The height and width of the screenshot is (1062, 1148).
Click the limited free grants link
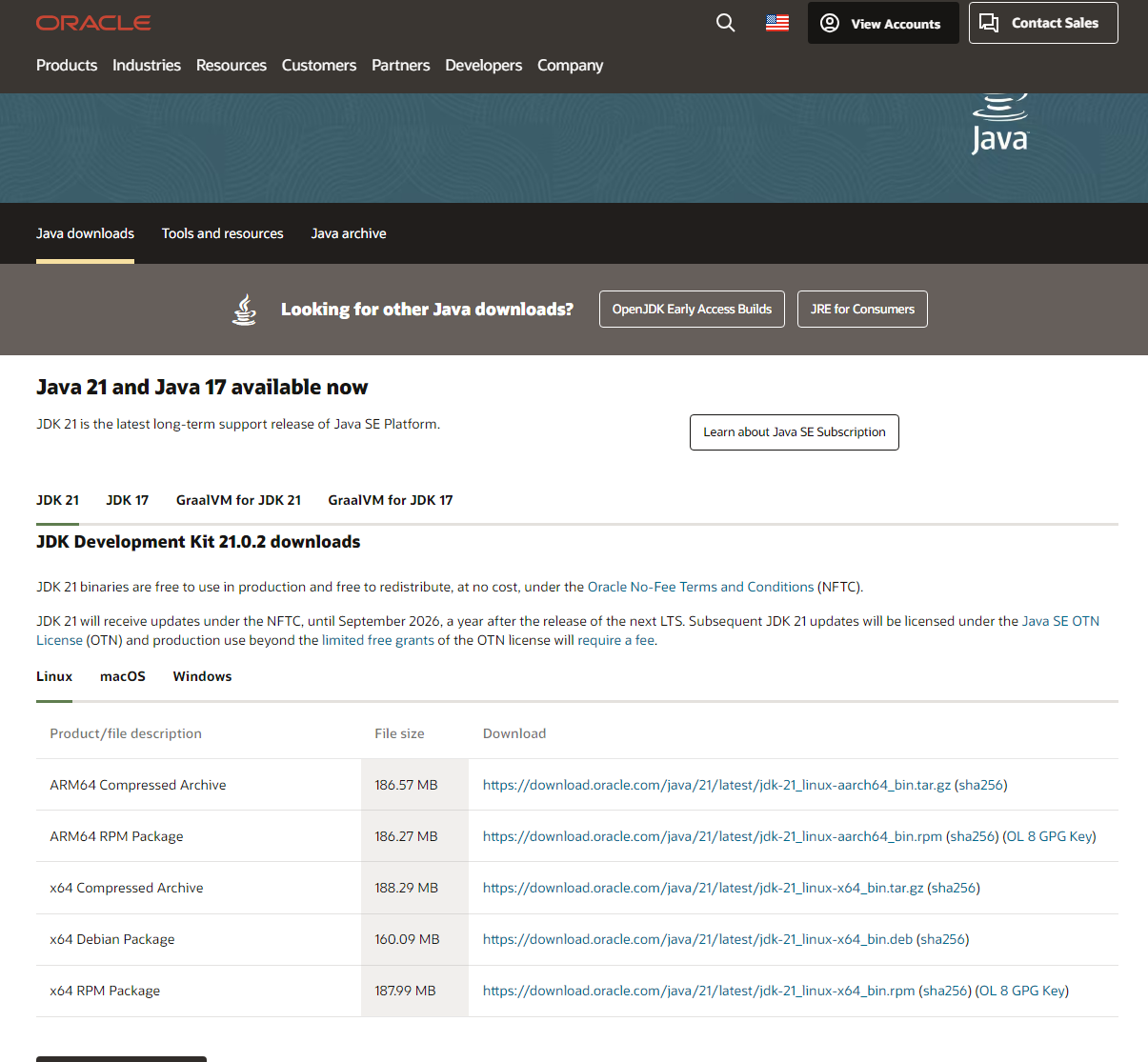pyautogui.click(x=378, y=640)
